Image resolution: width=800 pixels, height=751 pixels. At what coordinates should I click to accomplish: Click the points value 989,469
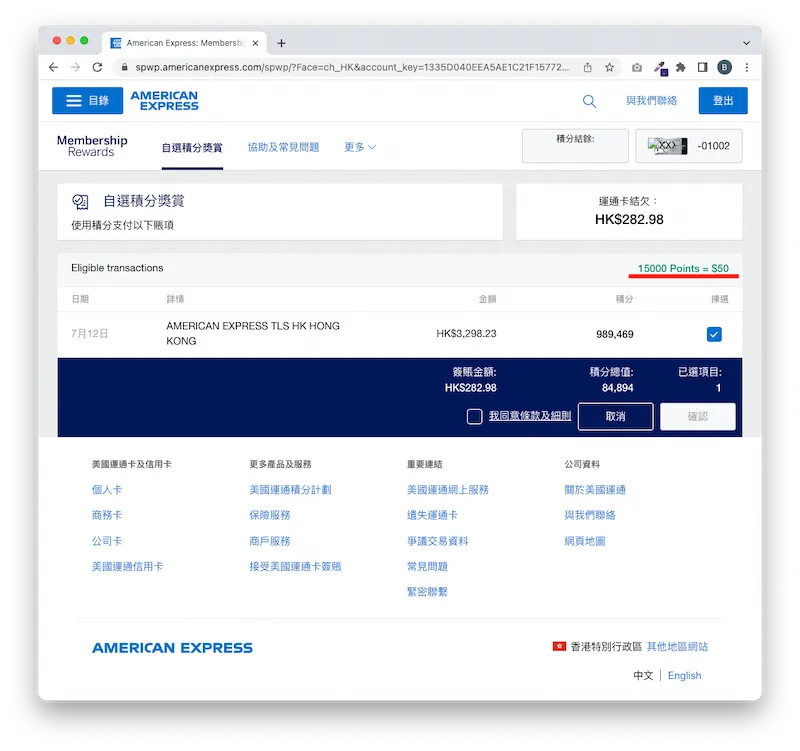(615, 334)
